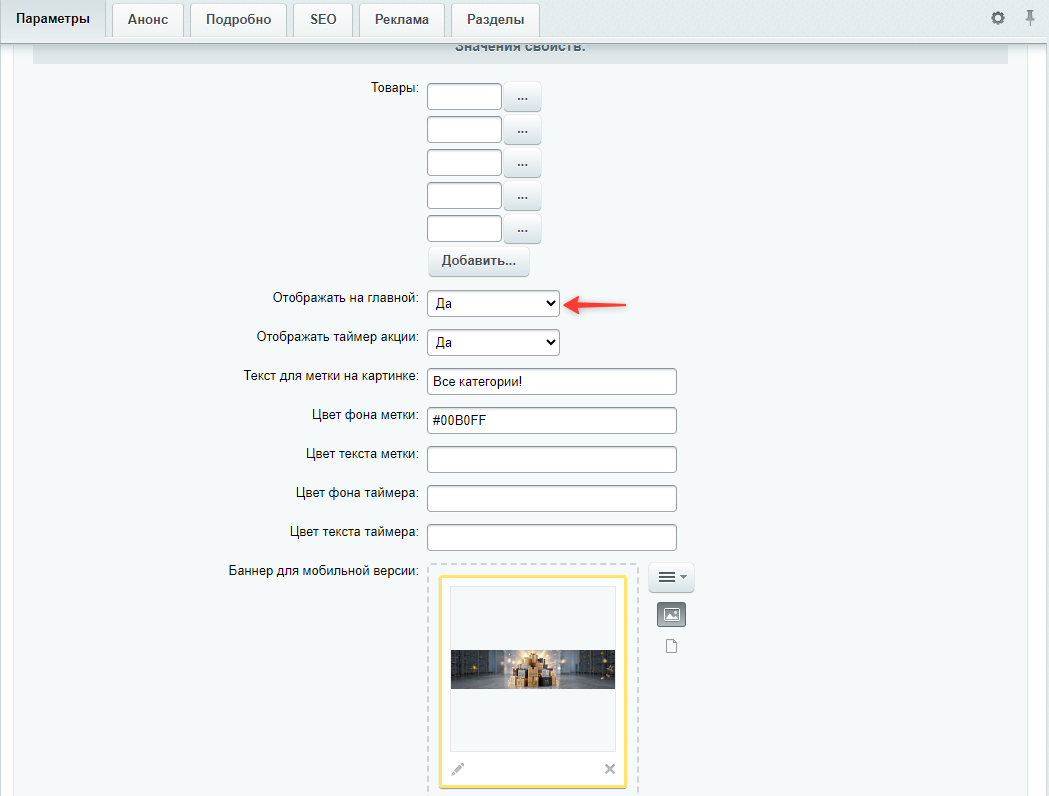Open the settings gear icon

pos(997,18)
